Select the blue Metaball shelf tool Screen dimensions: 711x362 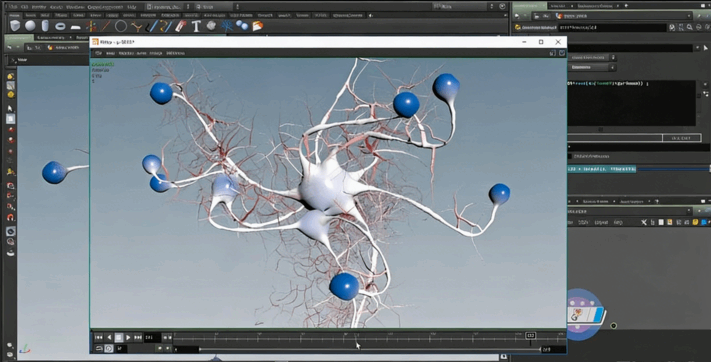242,25
